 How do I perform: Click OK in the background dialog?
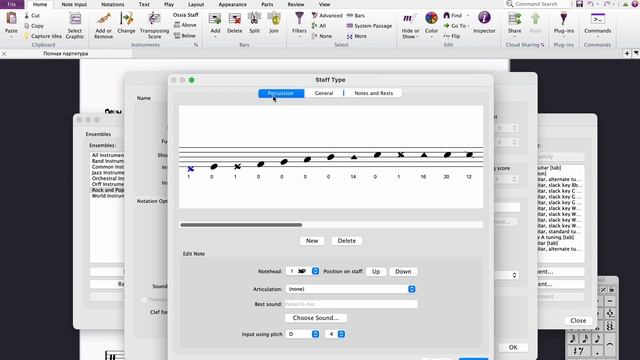click(513, 347)
